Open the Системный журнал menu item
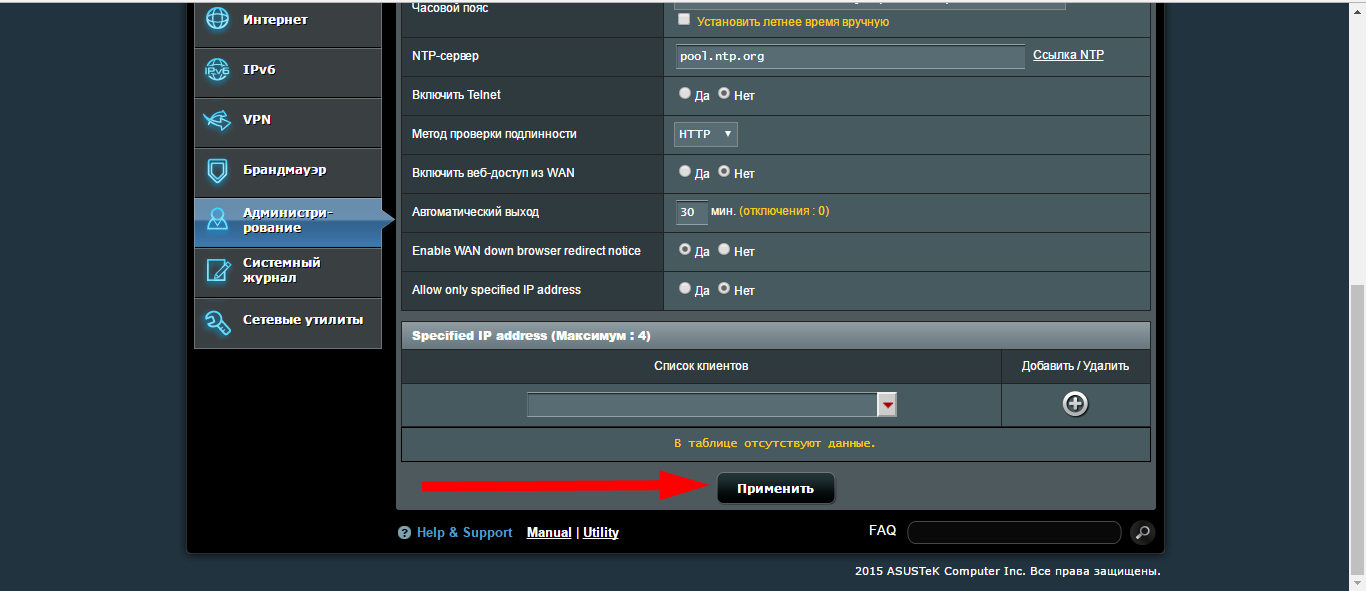Viewport: 1366px width, 591px height. (288, 272)
